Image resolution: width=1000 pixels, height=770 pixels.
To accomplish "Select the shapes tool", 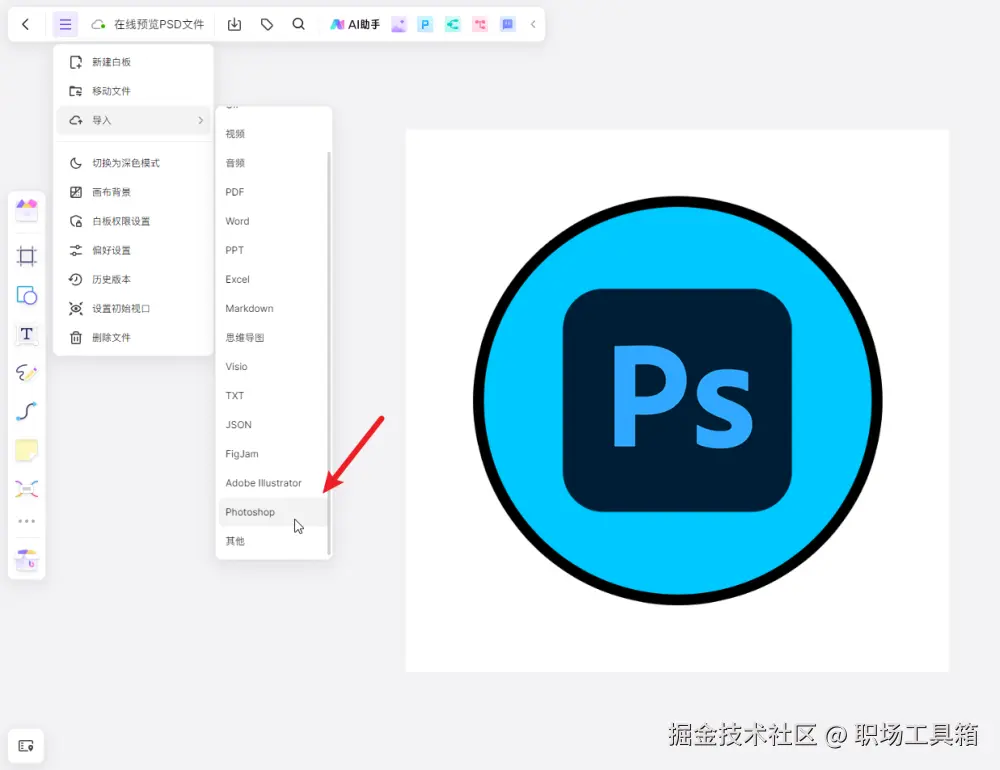I will [x=27, y=295].
